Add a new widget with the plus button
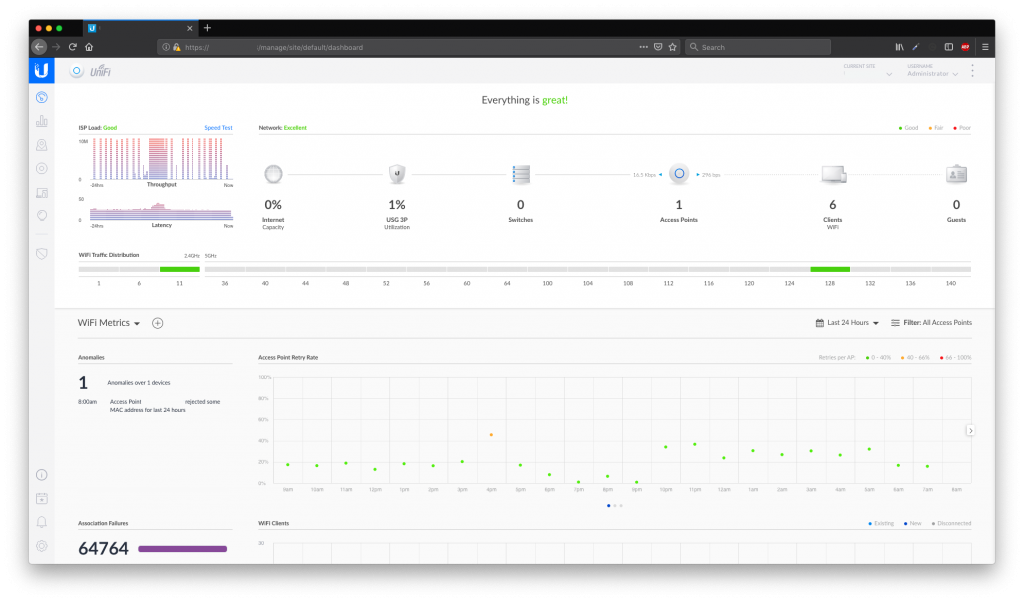 click(157, 322)
